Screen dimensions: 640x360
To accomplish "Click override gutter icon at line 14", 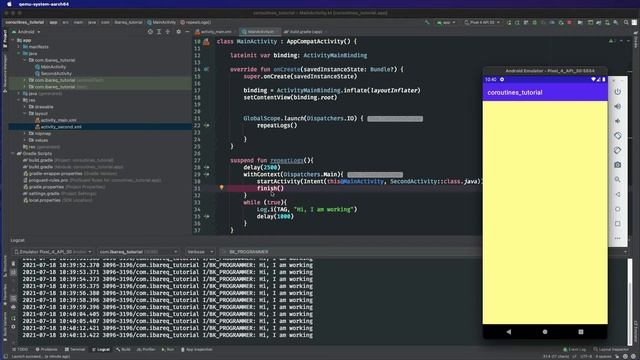I will point(207,69).
